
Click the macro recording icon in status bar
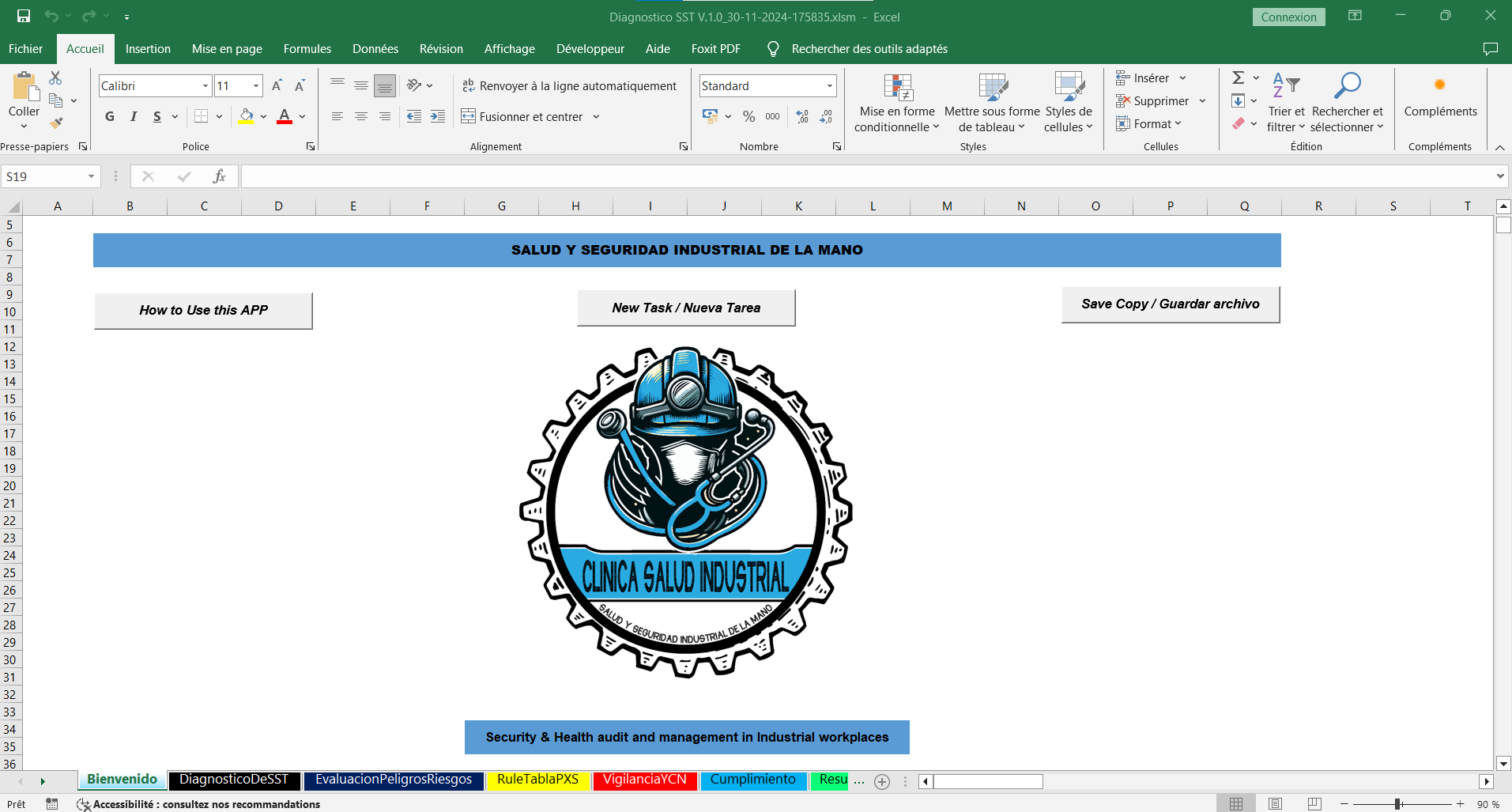tap(52, 804)
